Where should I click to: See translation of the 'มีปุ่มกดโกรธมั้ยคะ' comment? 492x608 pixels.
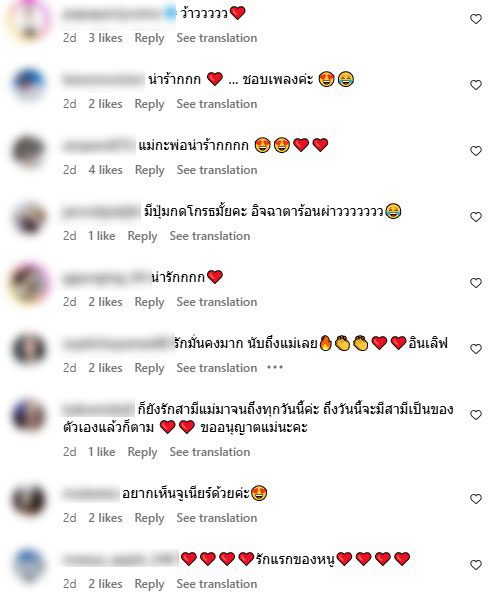click(x=210, y=236)
